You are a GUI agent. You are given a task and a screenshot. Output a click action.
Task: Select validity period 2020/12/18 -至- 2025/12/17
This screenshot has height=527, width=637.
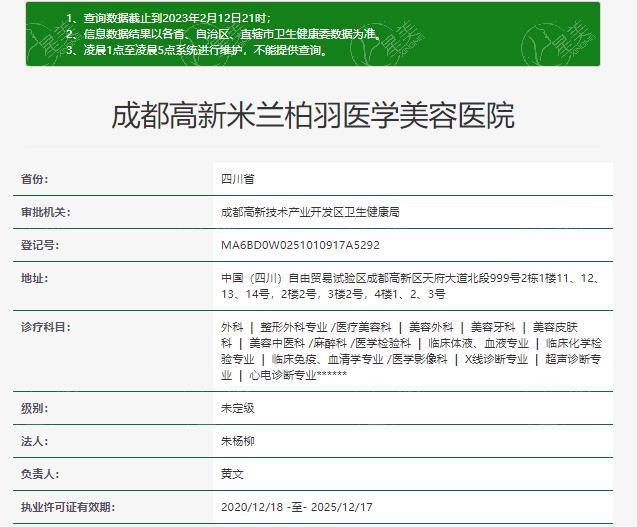coord(297,507)
